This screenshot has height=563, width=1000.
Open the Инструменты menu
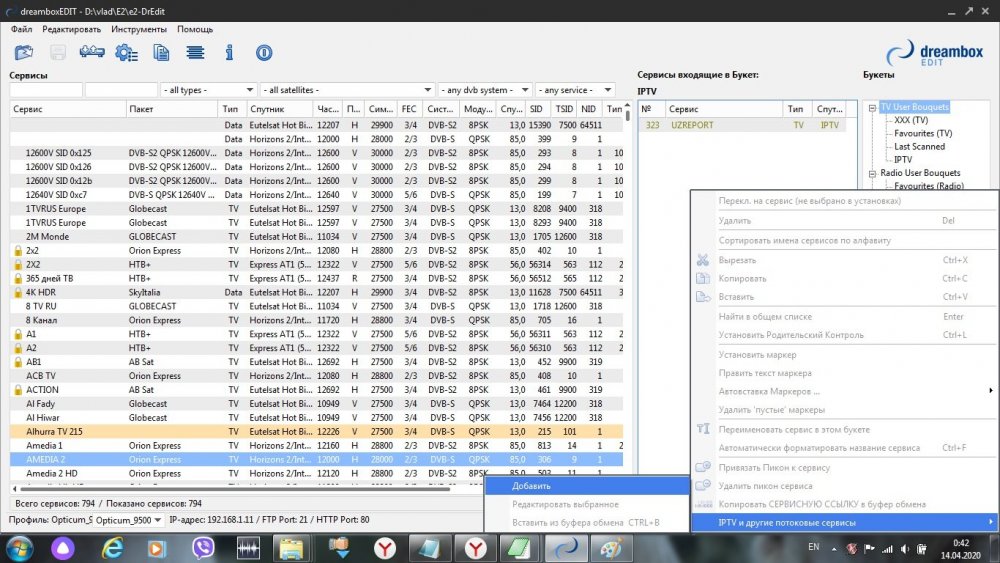139,29
